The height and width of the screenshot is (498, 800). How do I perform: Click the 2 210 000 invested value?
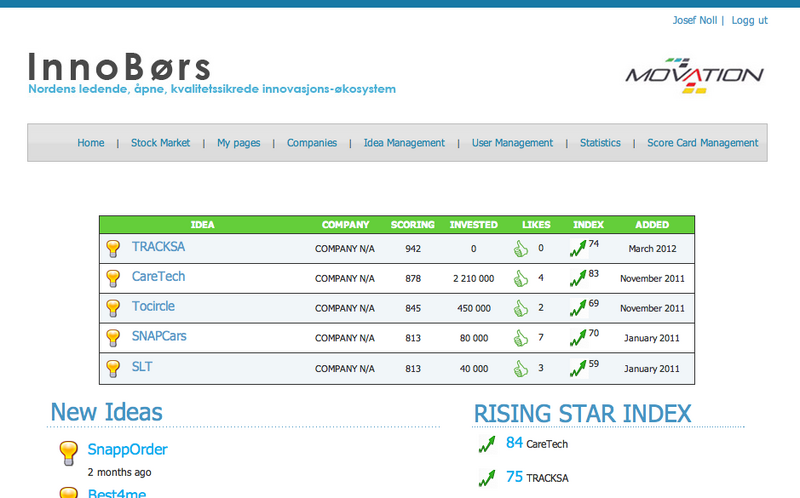pyautogui.click(x=473, y=279)
